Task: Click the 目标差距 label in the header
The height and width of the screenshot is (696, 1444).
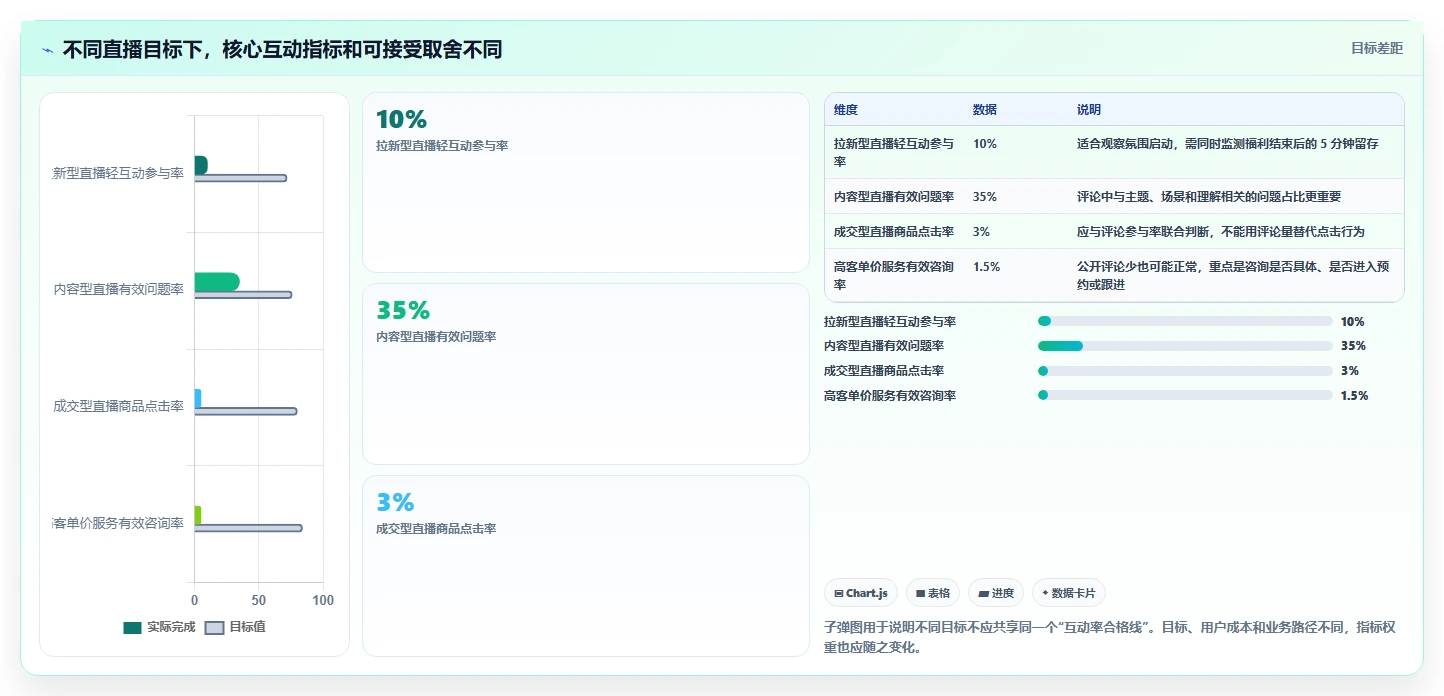Action: pos(1376,48)
